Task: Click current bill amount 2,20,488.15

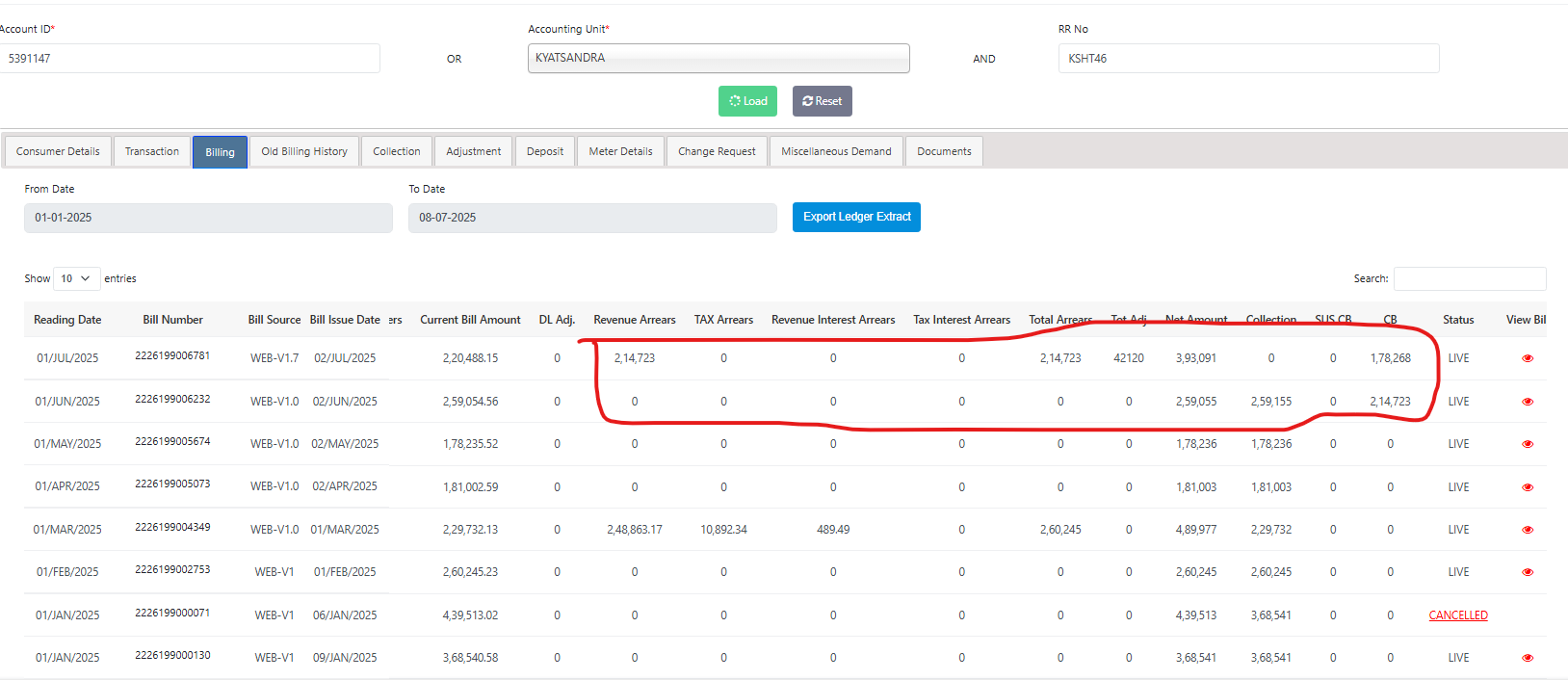Action: [x=470, y=358]
